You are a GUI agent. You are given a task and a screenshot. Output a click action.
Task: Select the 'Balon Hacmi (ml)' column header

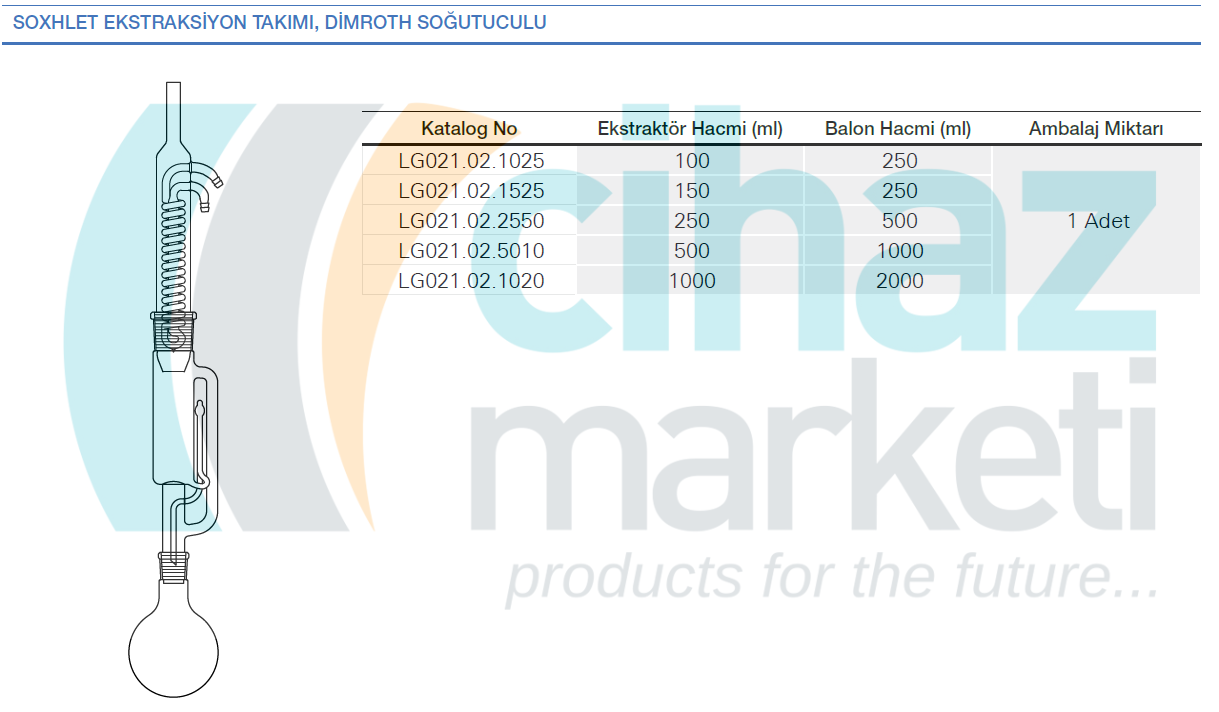(x=898, y=128)
